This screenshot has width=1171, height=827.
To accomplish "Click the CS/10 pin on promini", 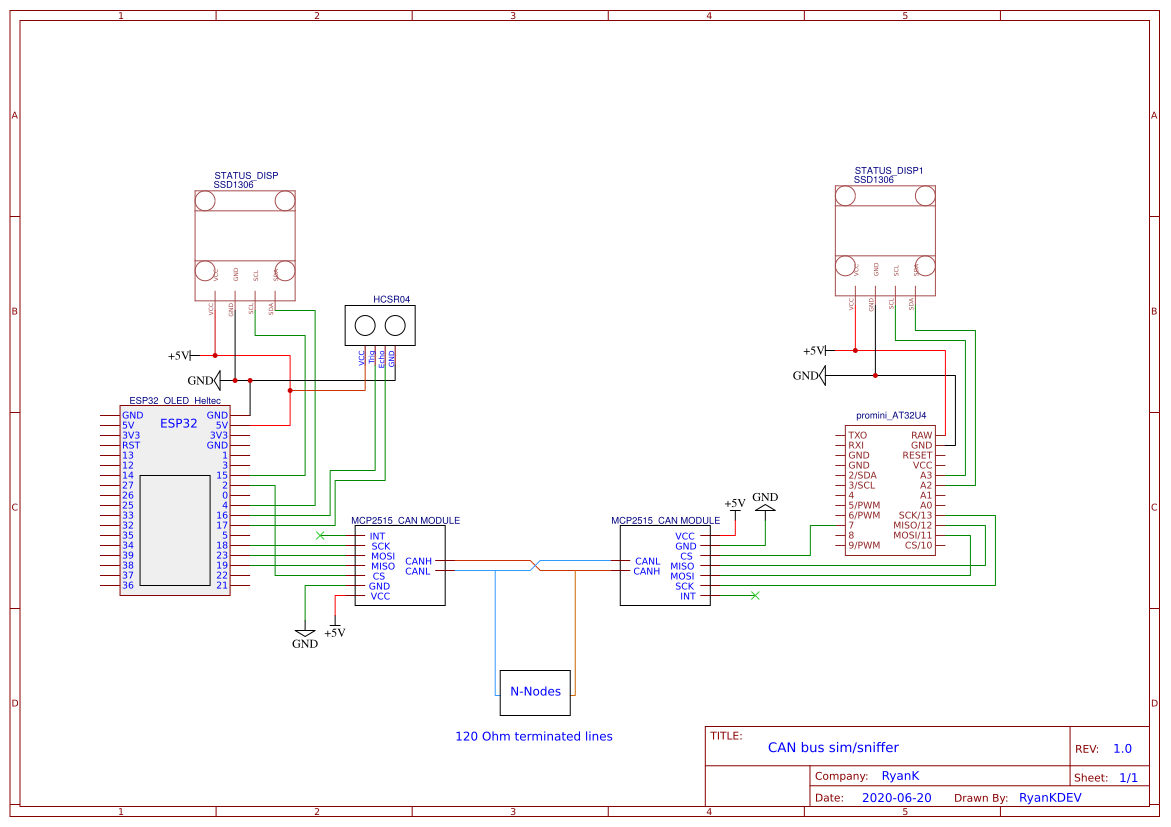I will click(x=919, y=545).
